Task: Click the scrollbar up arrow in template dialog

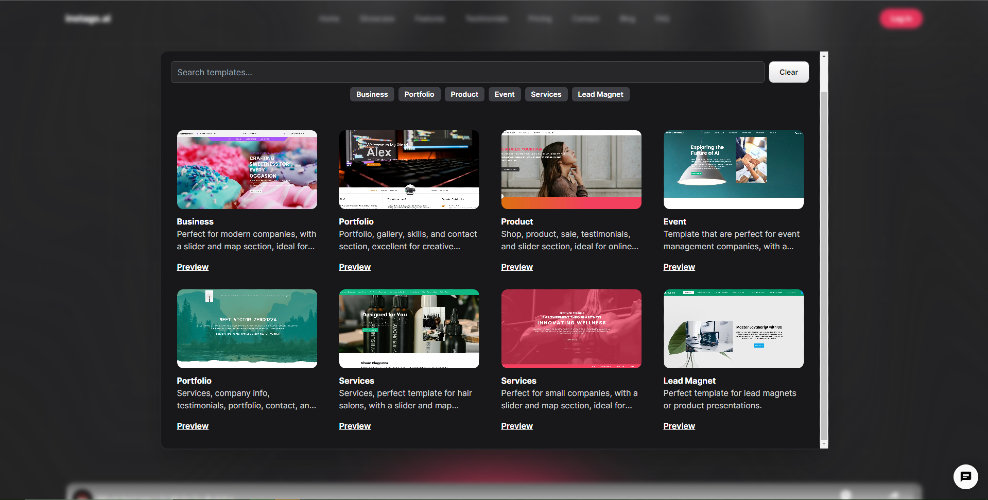Action: [x=824, y=56]
